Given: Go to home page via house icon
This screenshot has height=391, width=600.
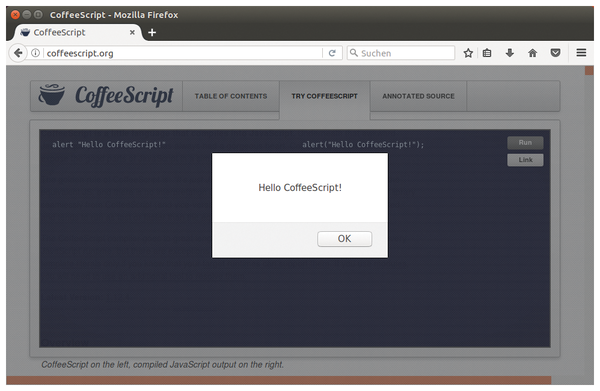Looking at the screenshot, I should tap(532, 53).
